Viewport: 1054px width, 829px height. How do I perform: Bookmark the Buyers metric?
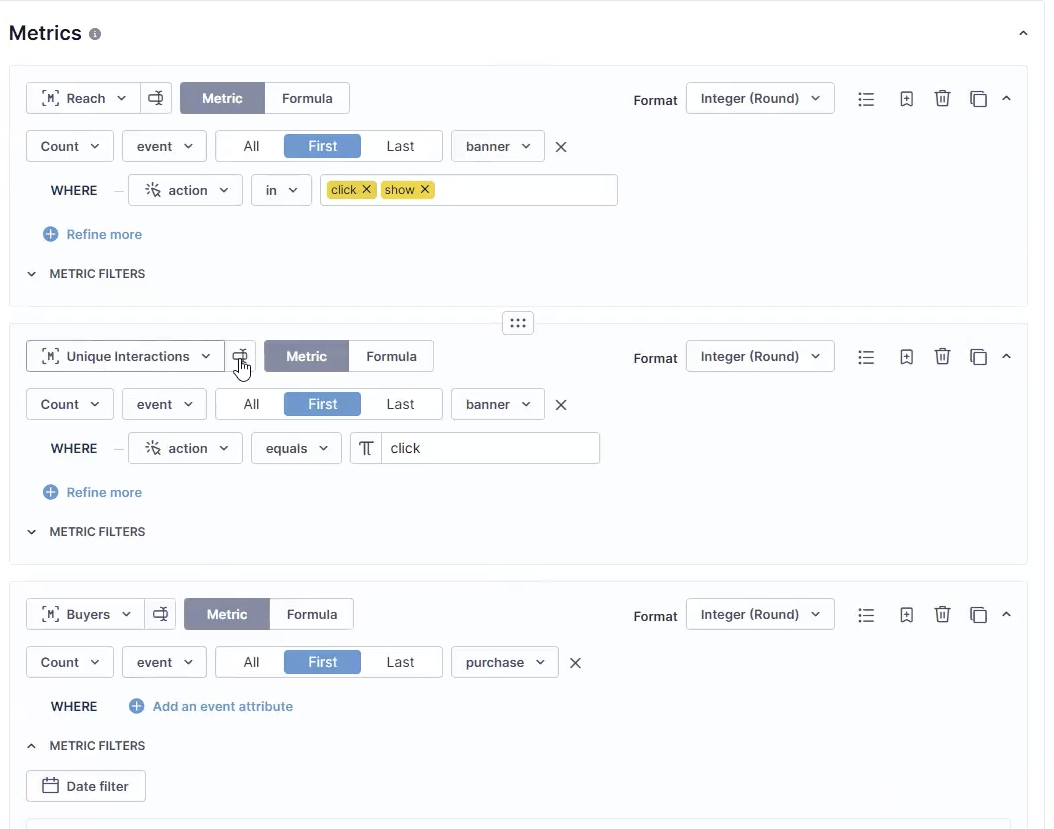point(906,615)
